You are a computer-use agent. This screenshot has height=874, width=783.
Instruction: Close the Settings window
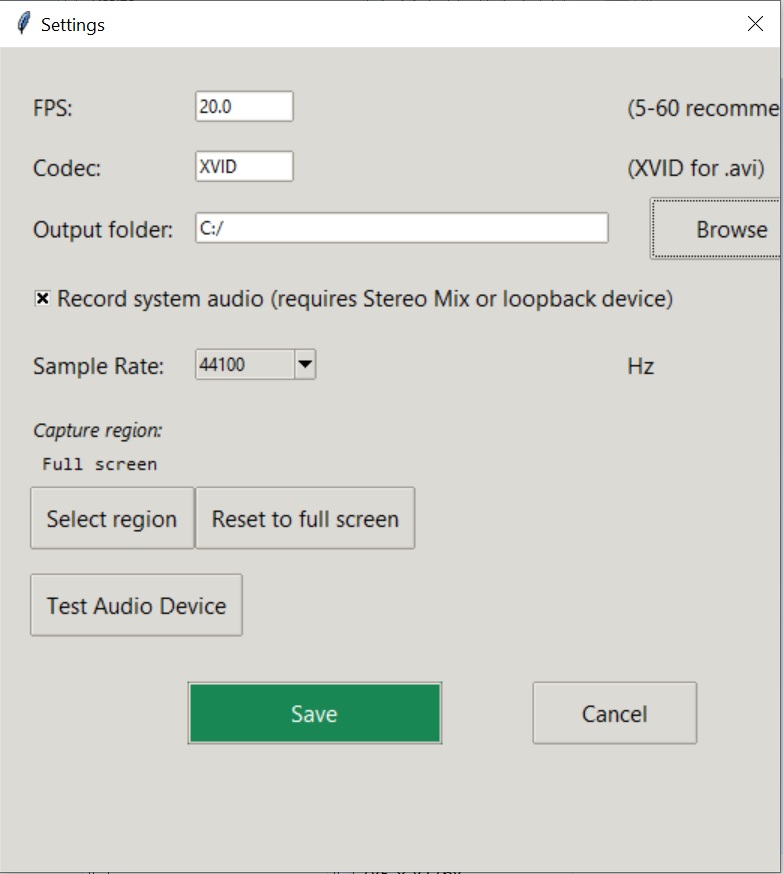[755, 23]
